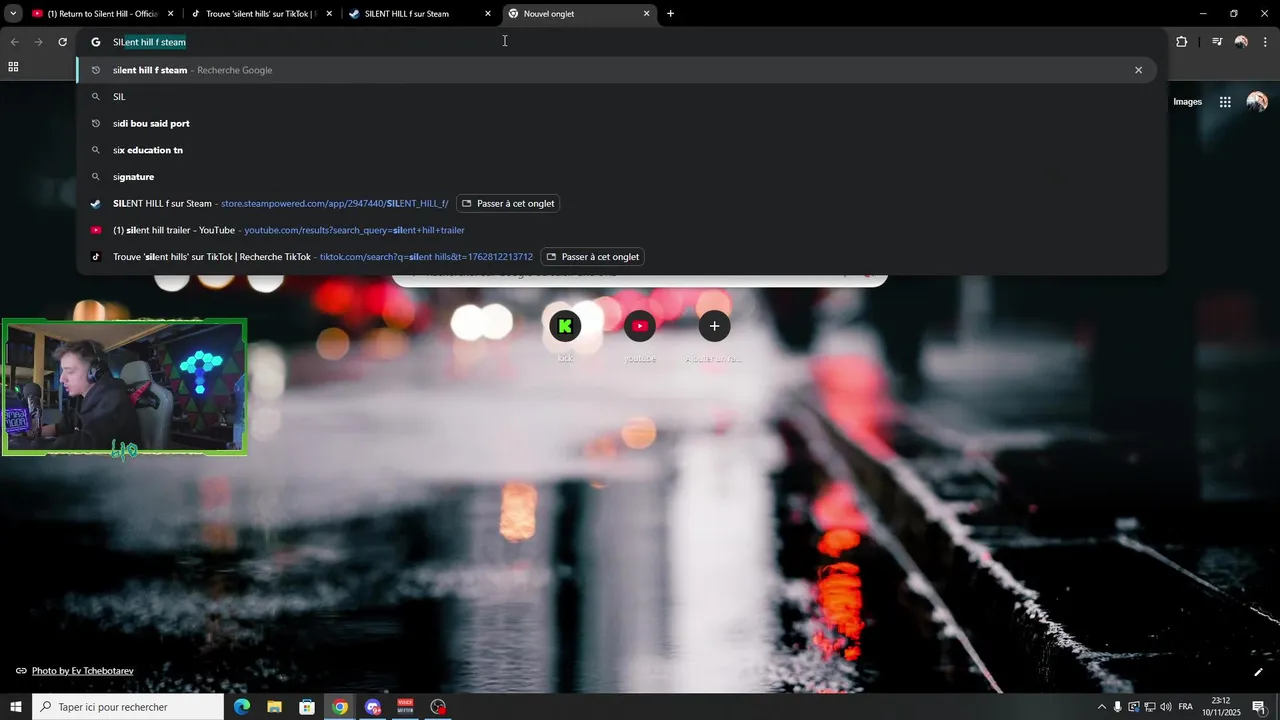Open the Chrome profile avatar in toolbar
Screen dimensions: 1280x720
pos(1241,42)
